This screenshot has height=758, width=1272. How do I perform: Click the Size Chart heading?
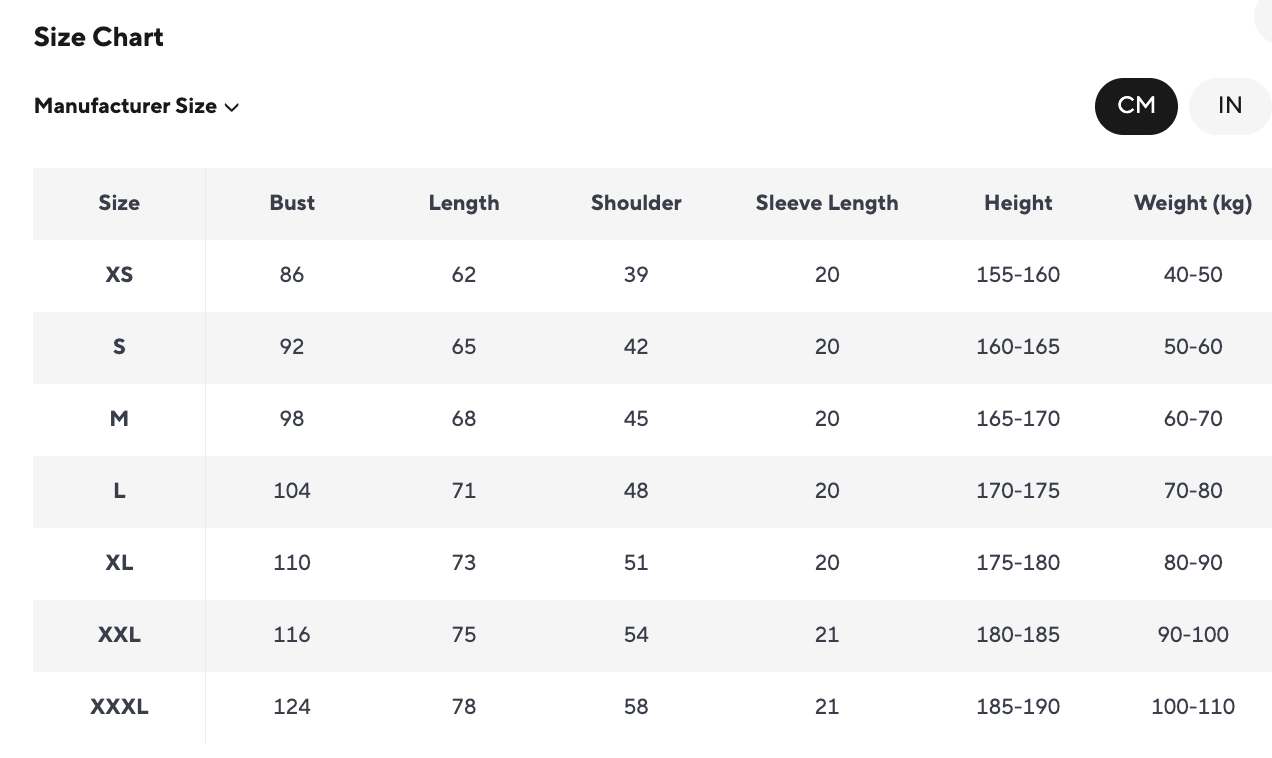99,37
